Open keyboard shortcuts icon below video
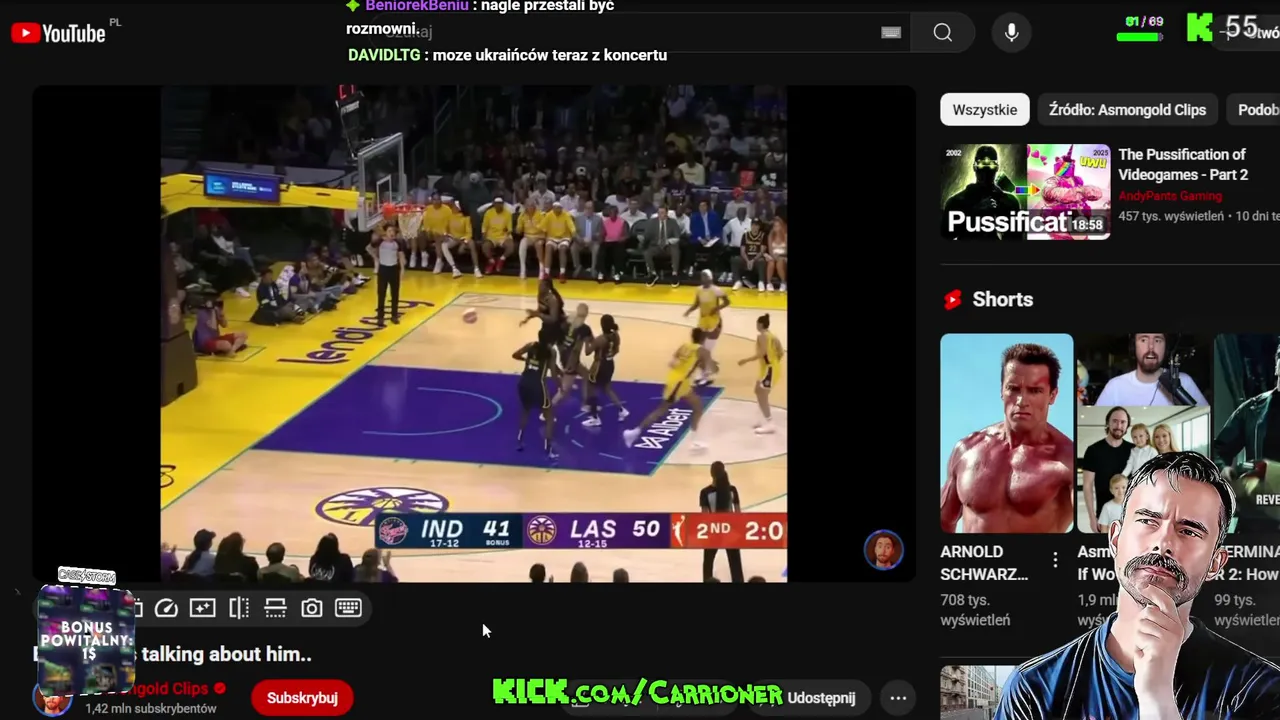This screenshot has width=1280, height=720. pos(348,608)
